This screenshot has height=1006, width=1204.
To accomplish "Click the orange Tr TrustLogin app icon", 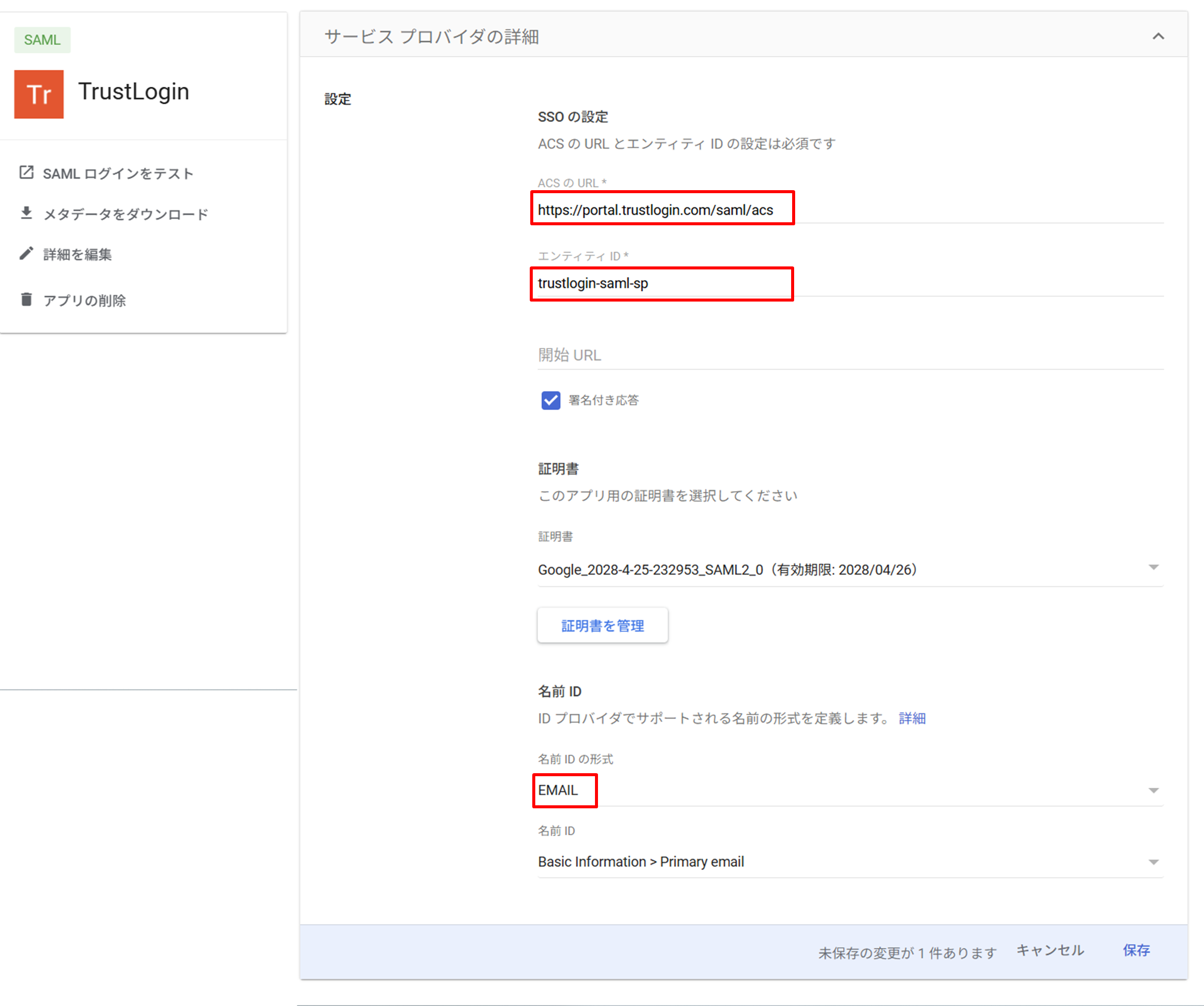I will point(39,95).
